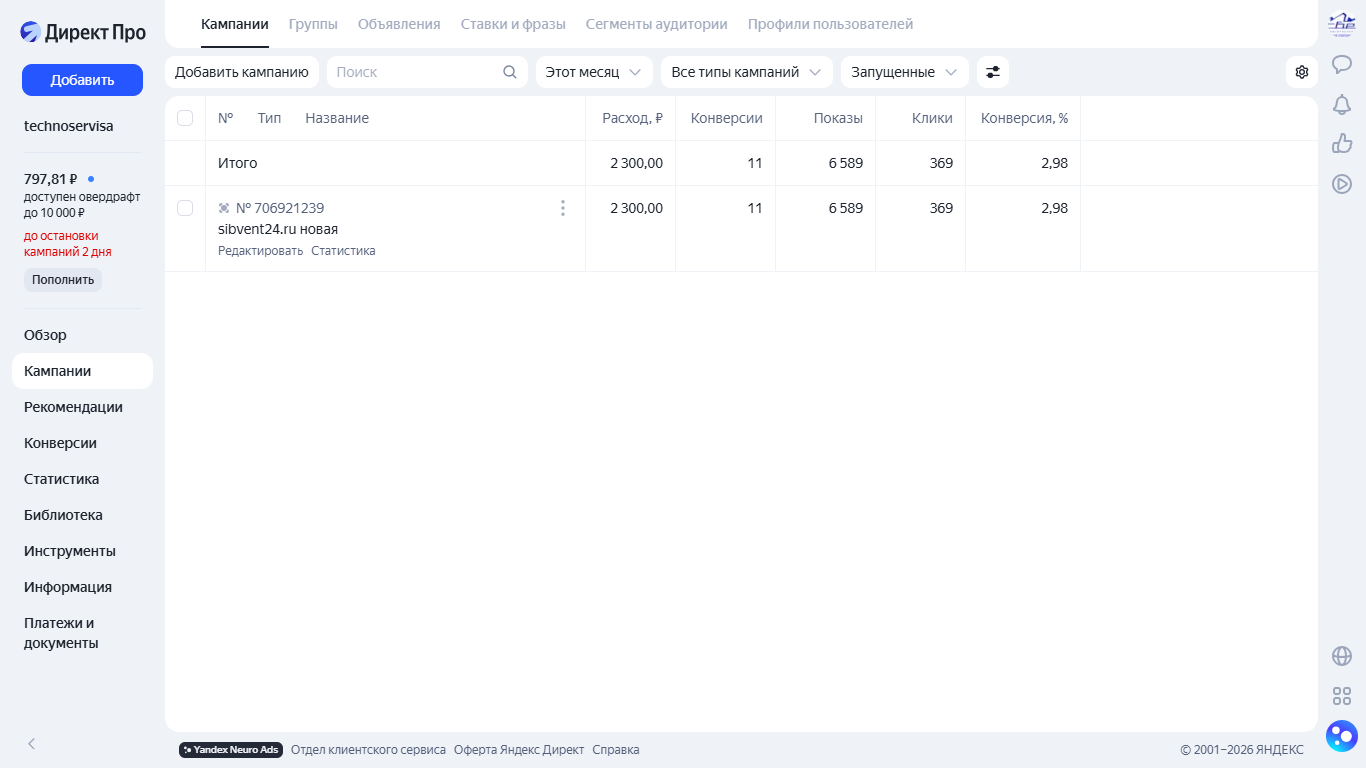The height and width of the screenshot is (768, 1366).
Task: Open the video play circle icon
Action: (x=1342, y=183)
